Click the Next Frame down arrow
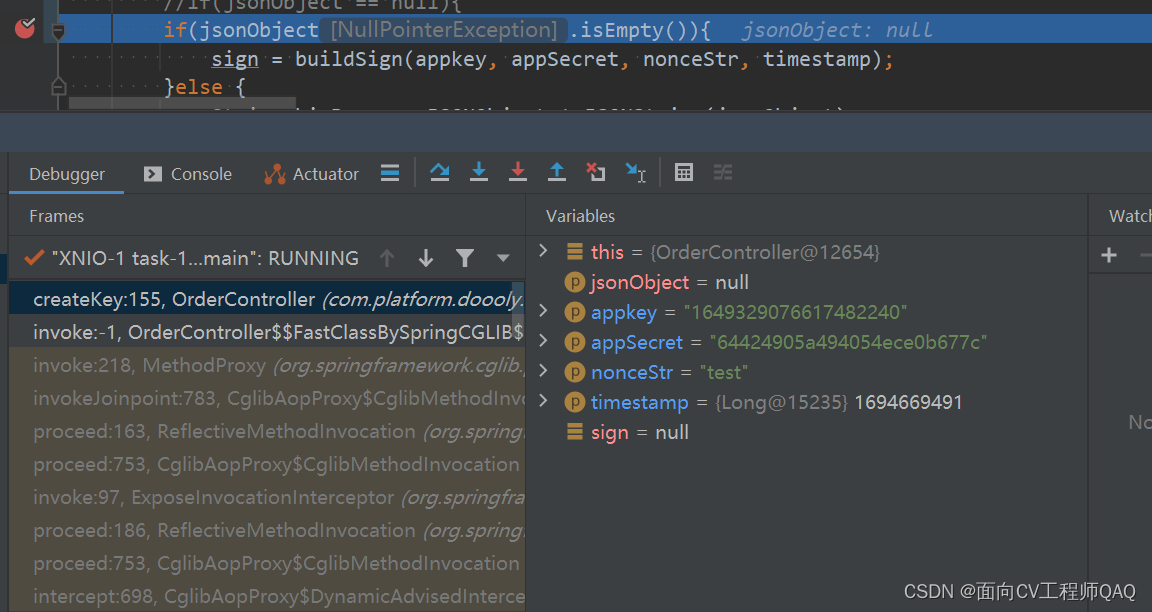Screen dimensions: 1152x612 426,257
